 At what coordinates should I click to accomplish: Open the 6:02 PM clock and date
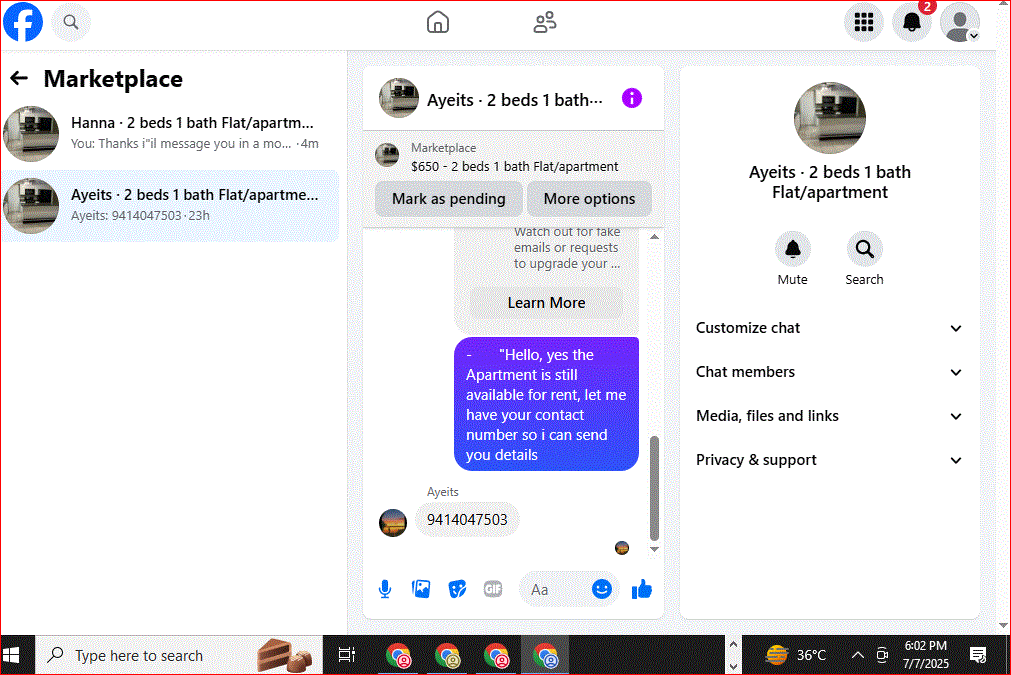tap(926, 654)
